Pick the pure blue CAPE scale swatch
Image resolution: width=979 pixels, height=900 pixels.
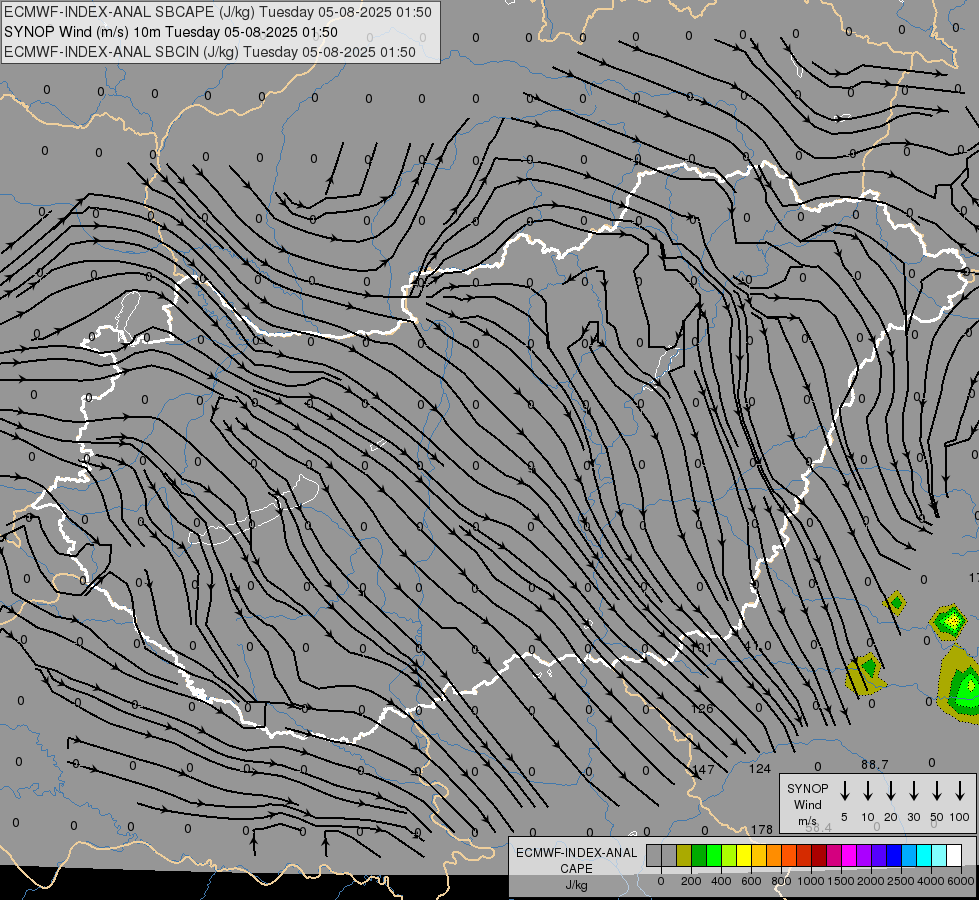tap(894, 856)
